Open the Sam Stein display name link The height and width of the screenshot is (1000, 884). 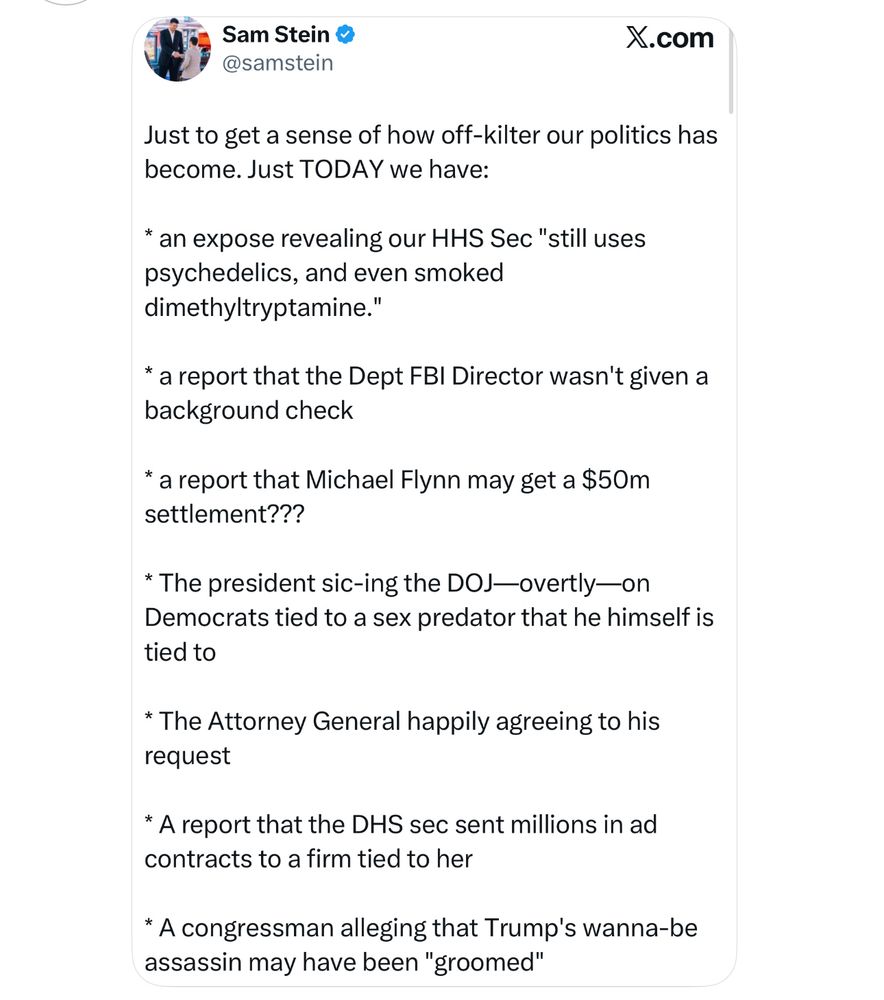tap(275, 35)
